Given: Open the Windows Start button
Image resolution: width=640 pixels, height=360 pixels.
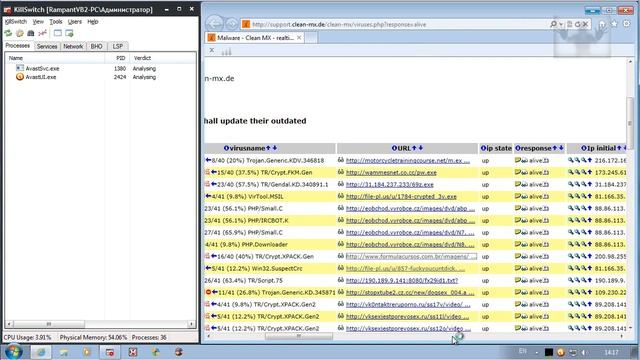Looking at the screenshot, I should tap(13, 352).
